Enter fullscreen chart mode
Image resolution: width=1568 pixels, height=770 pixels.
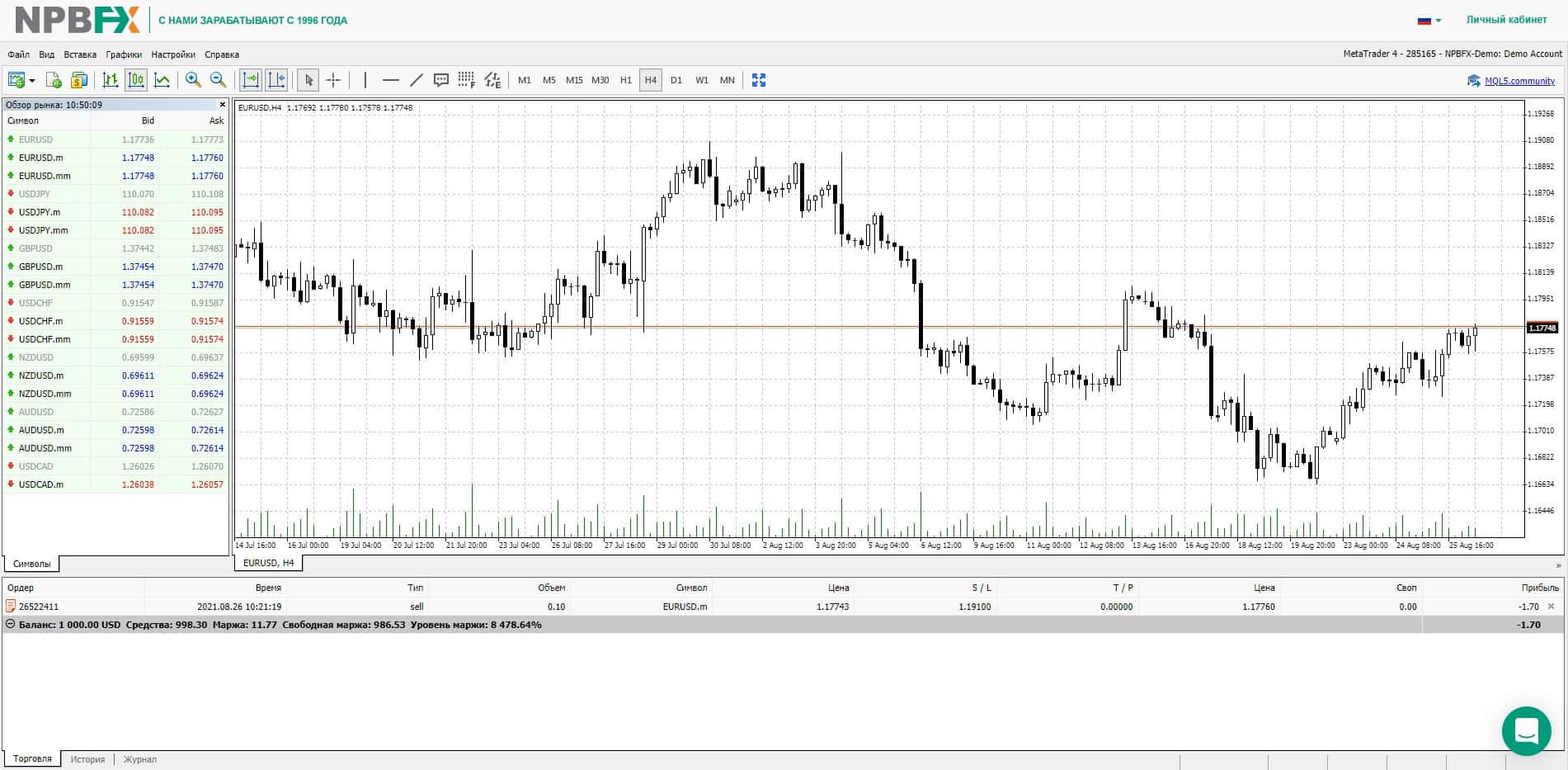click(759, 80)
